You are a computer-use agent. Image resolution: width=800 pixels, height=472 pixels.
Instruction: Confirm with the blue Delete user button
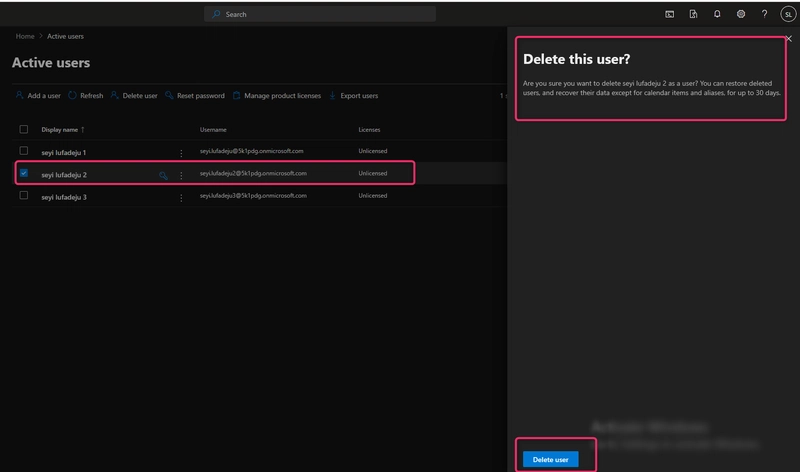pyautogui.click(x=551, y=459)
